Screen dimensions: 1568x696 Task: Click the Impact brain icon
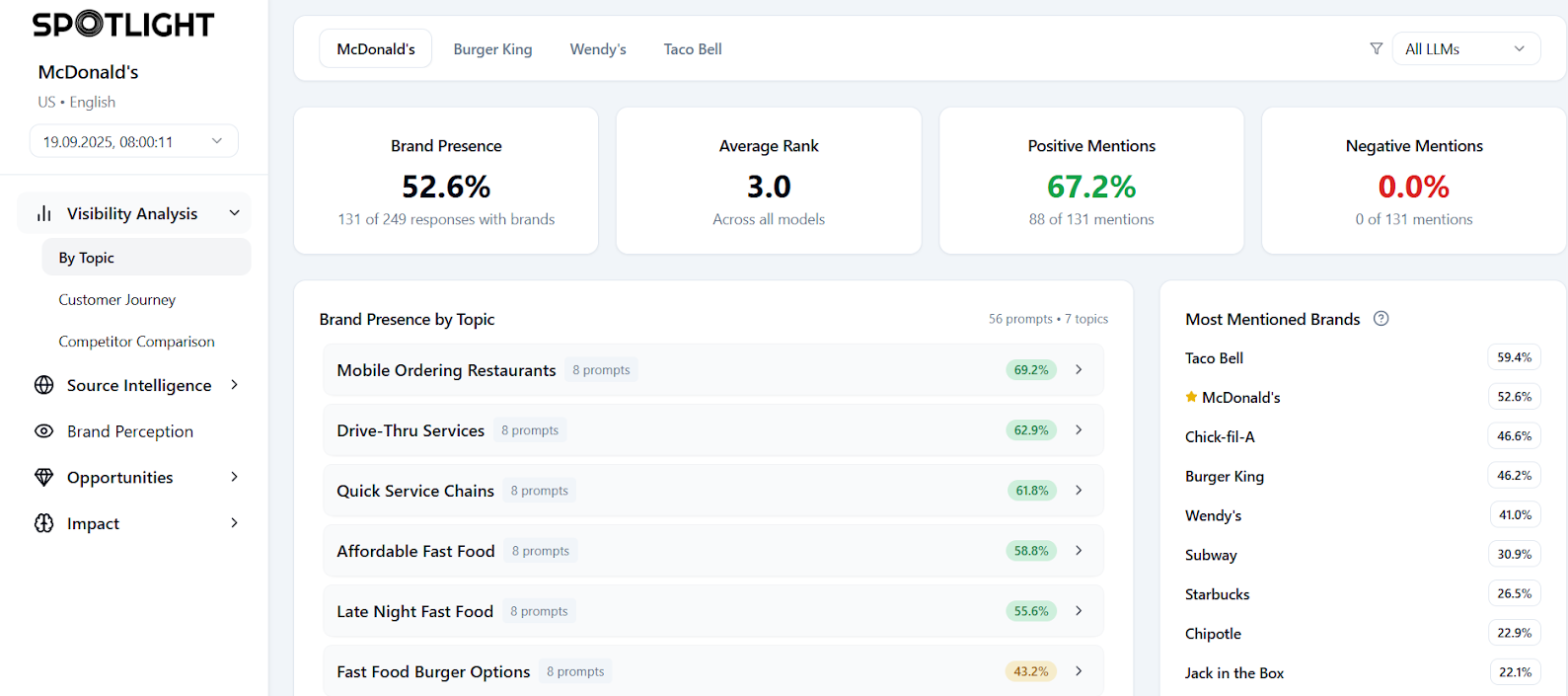[43, 523]
